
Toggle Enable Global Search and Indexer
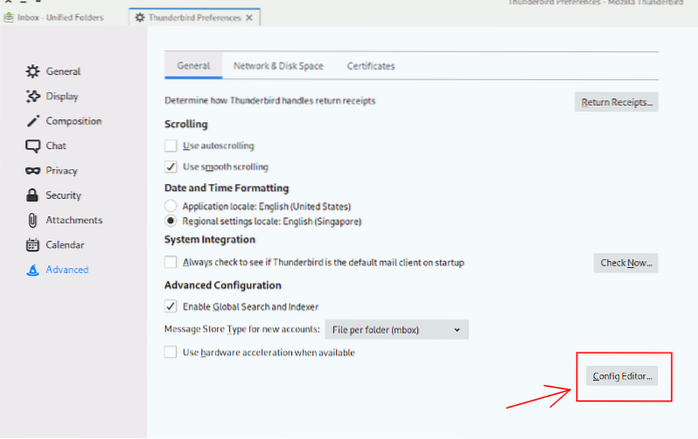tap(171, 306)
